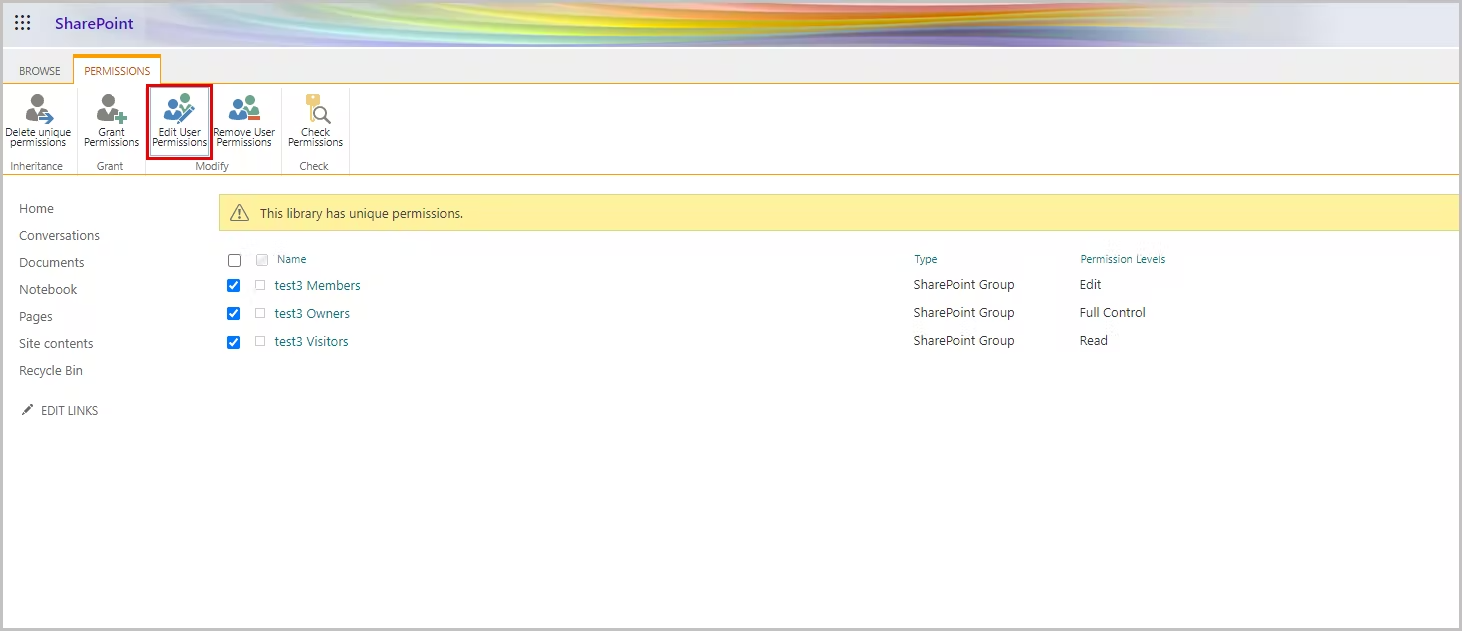1462x631 pixels.
Task: Click the Inheritance ribbon group label
Action: click(x=36, y=166)
